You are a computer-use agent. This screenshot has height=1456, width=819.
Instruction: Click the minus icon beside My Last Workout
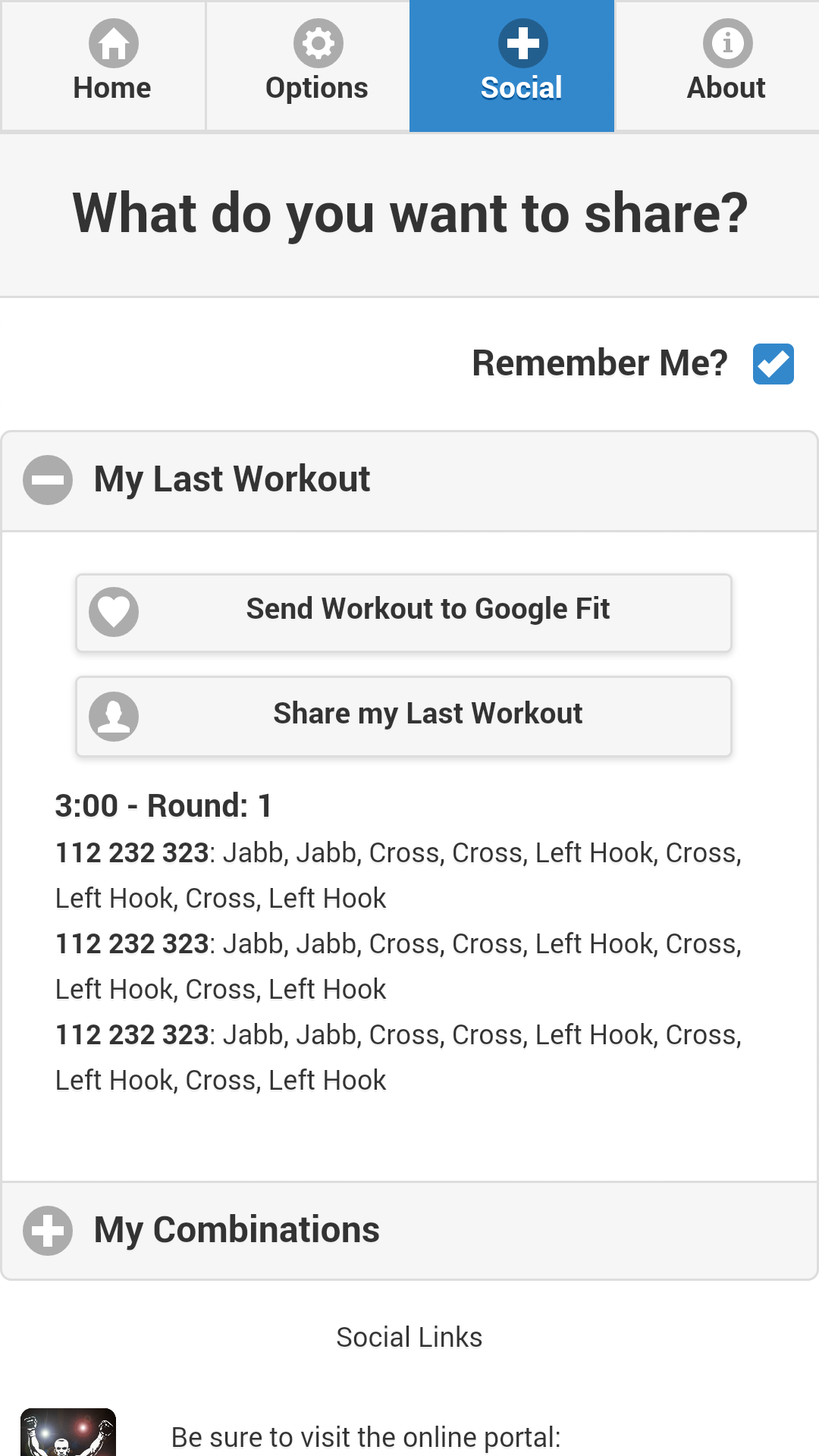48,480
